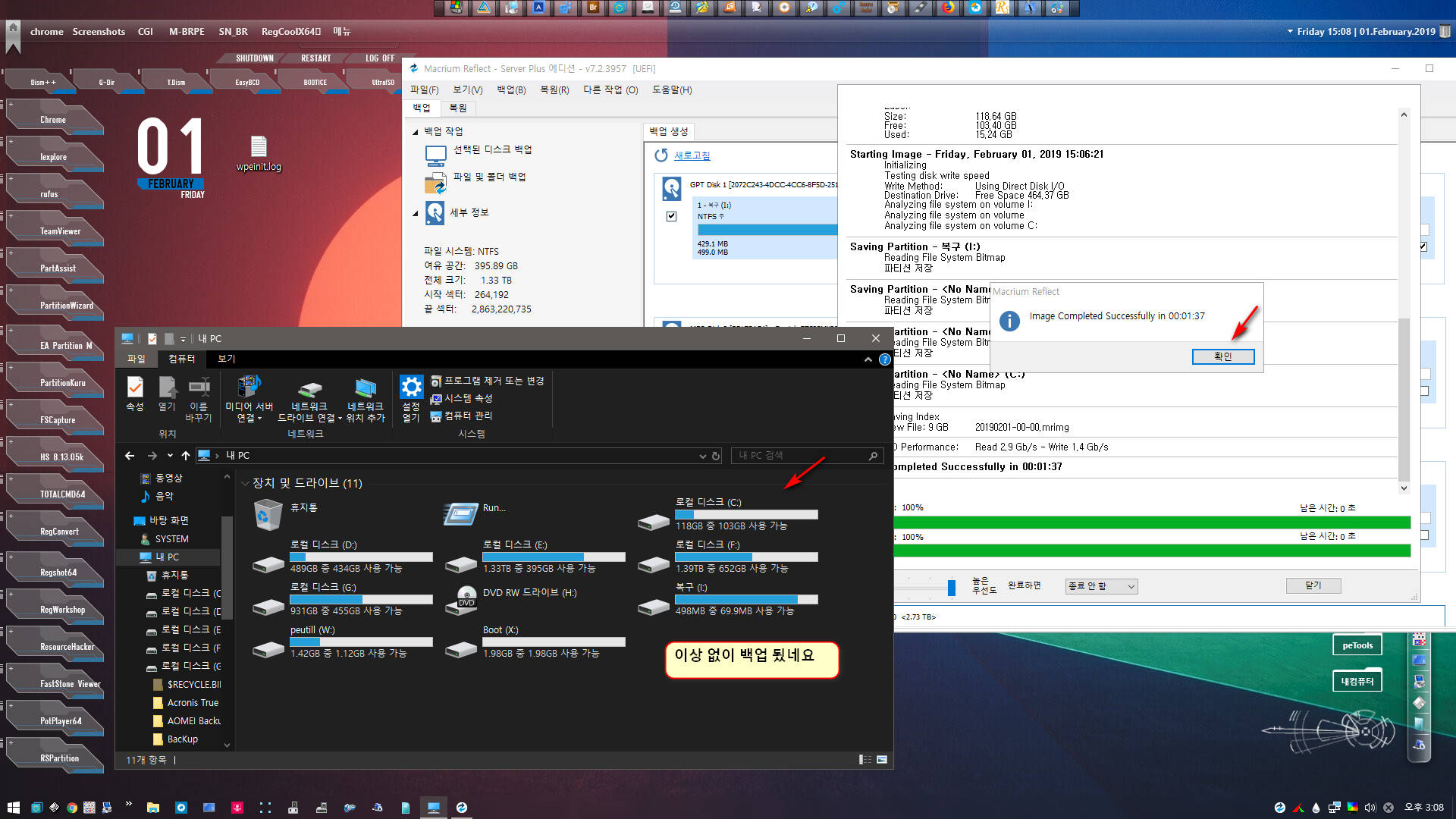Screen dimensions: 1456x819
Task: Select the Recycle Bin (휴지통) icon in devices list
Action: pyautogui.click(x=268, y=514)
